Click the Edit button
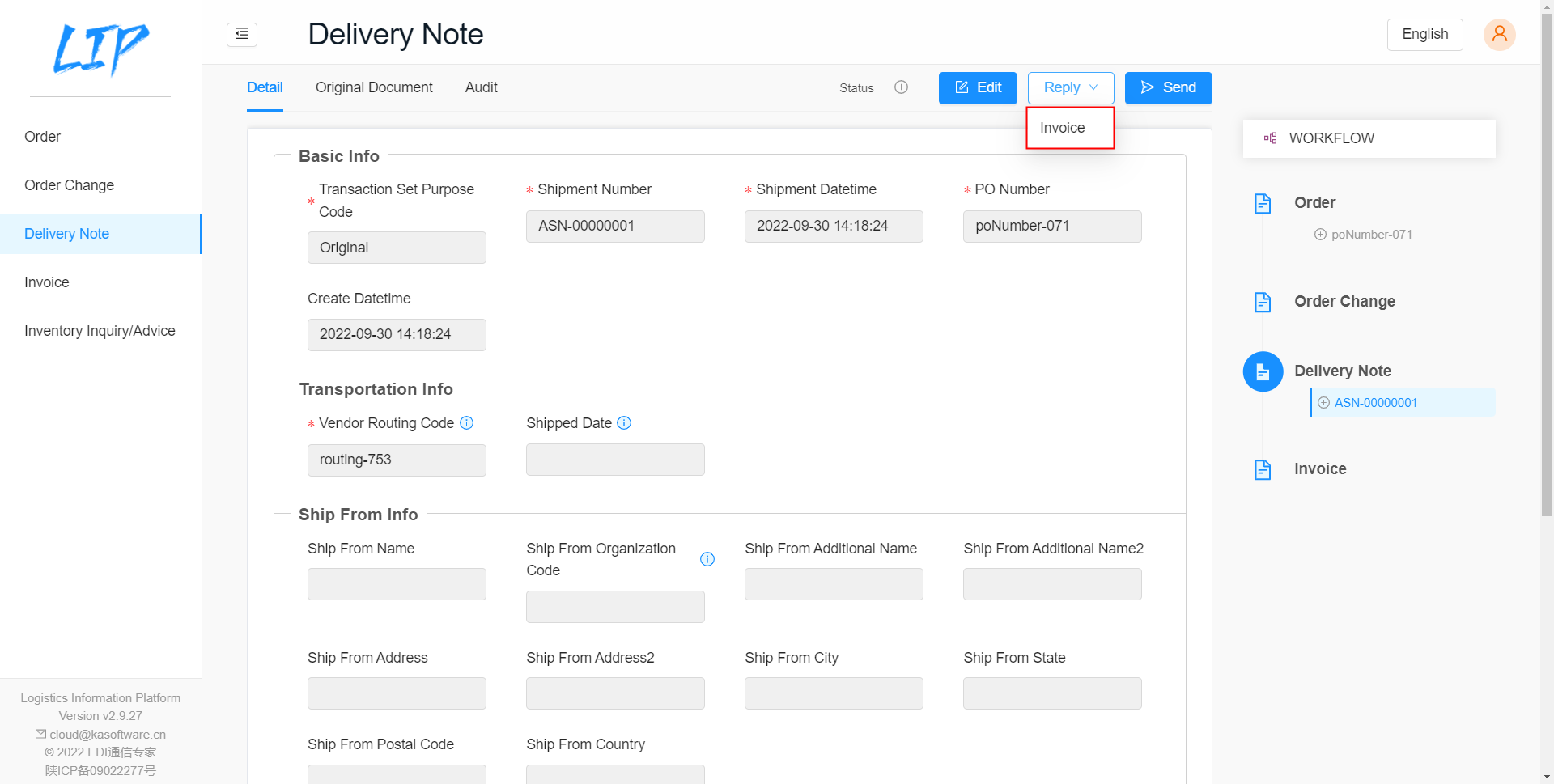This screenshot has height=784, width=1554. [x=978, y=87]
